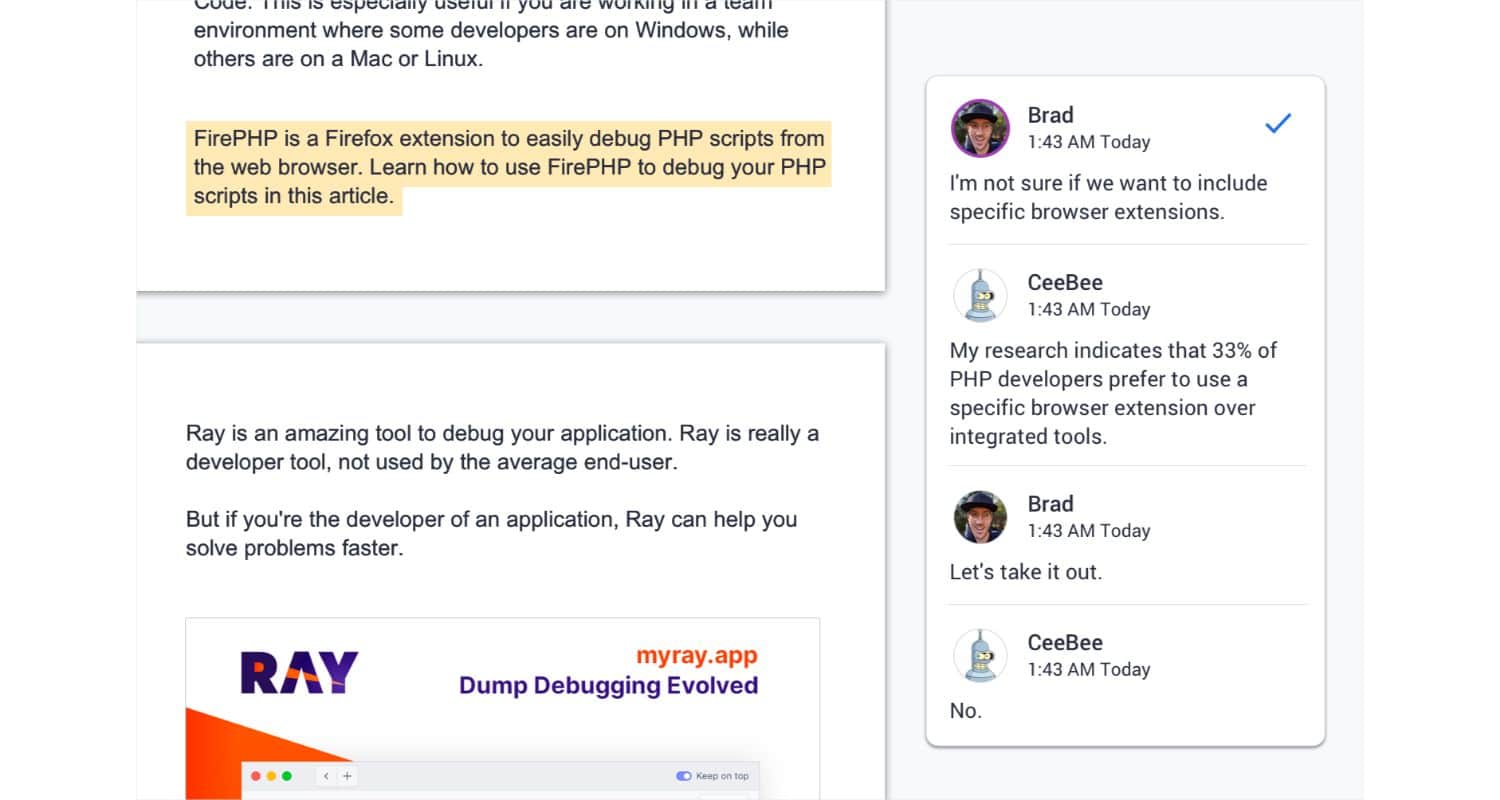Click the RAY logo in the embedded image
This screenshot has height=800, width=1500.
(299, 672)
